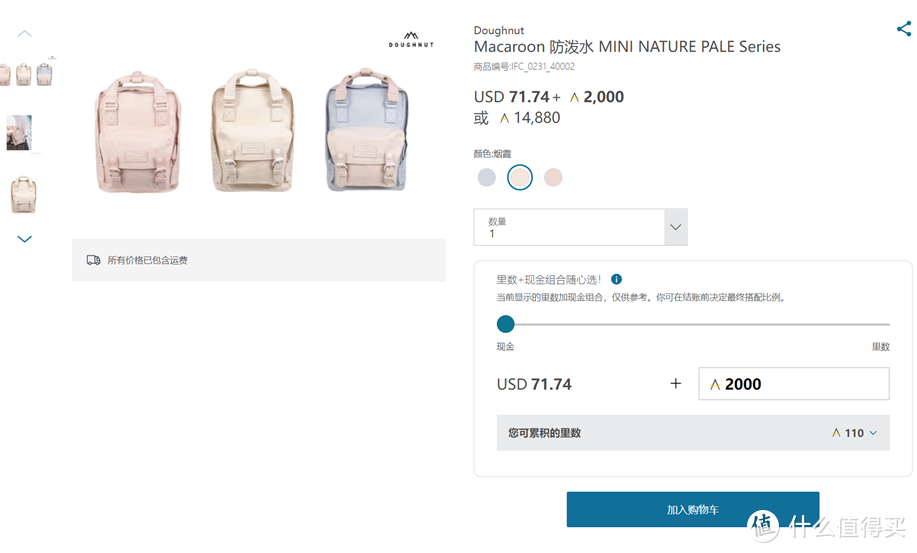The width and height of the screenshot is (917, 553).
Task: Expand the earnable miles chevron
Action: point(873,433)
